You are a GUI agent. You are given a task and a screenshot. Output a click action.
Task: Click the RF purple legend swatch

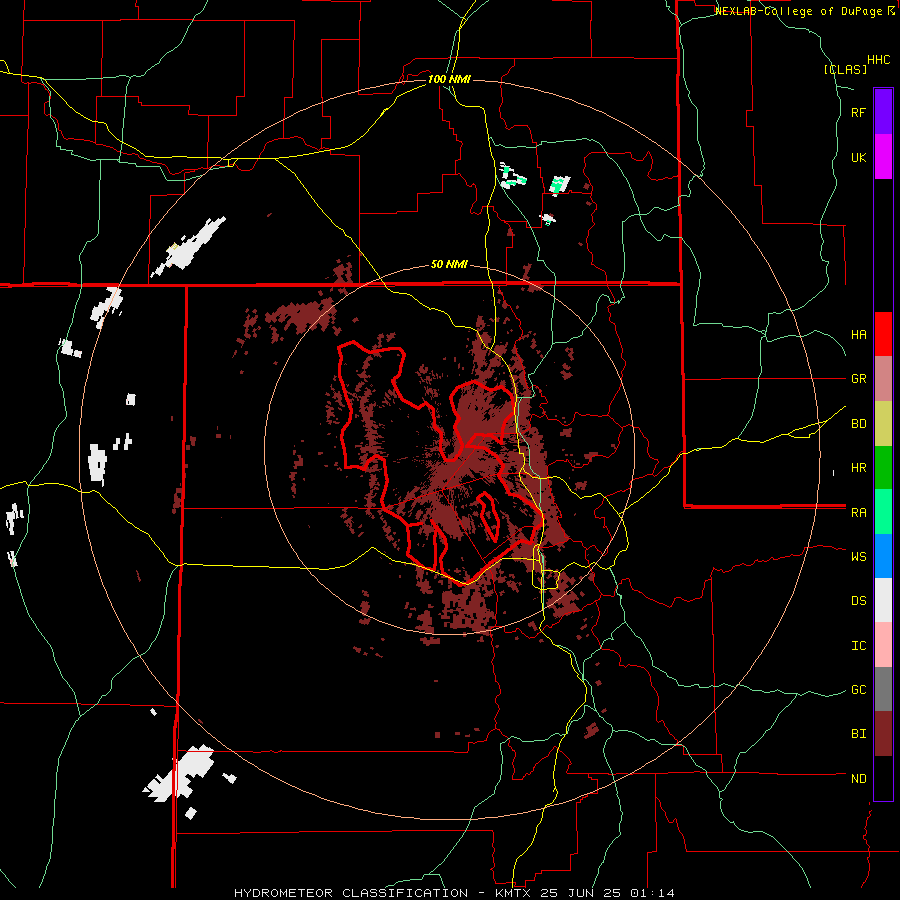(883, 112)
